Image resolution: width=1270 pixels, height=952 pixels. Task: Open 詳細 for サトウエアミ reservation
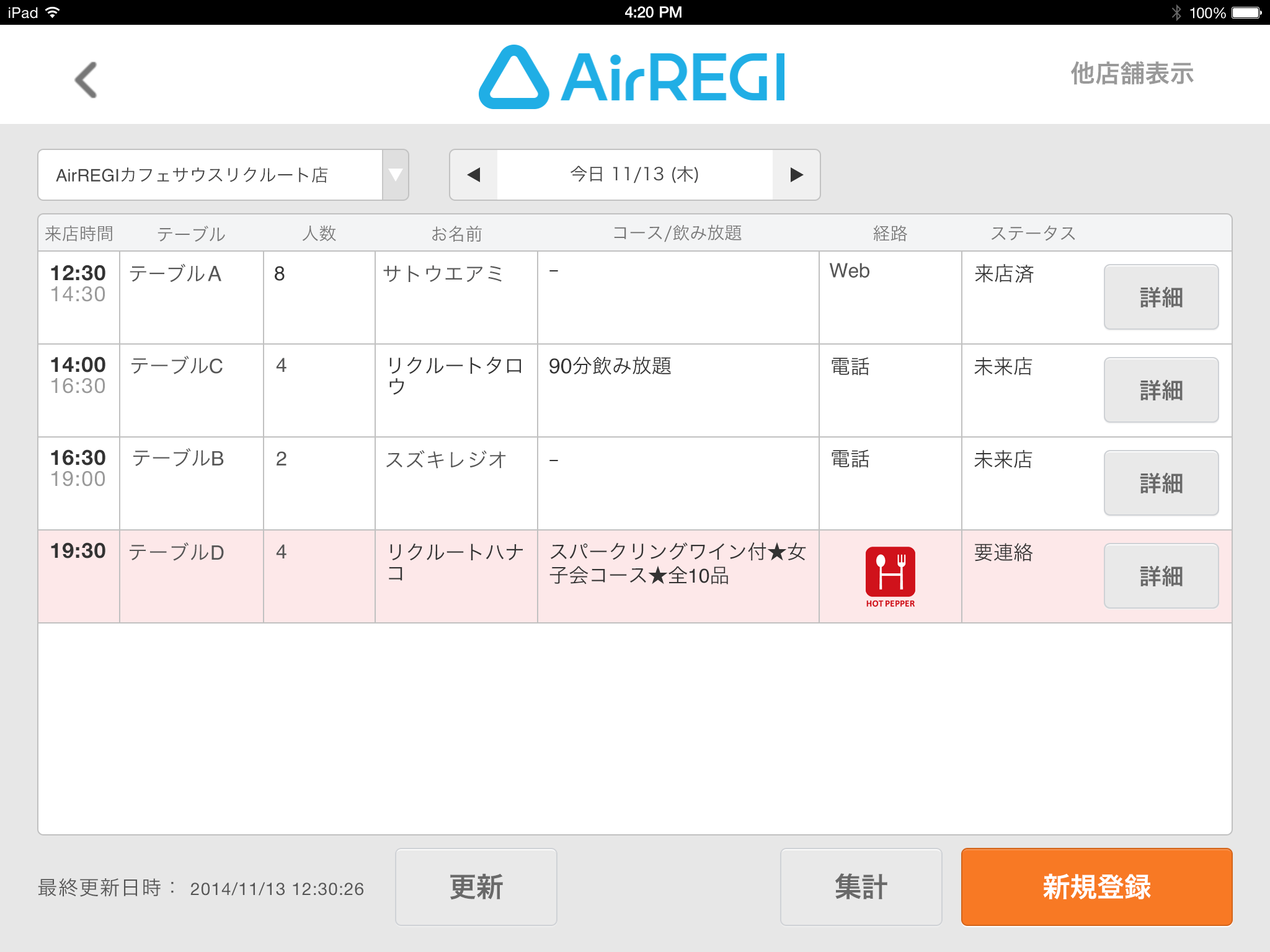[x=1161, y=297]
